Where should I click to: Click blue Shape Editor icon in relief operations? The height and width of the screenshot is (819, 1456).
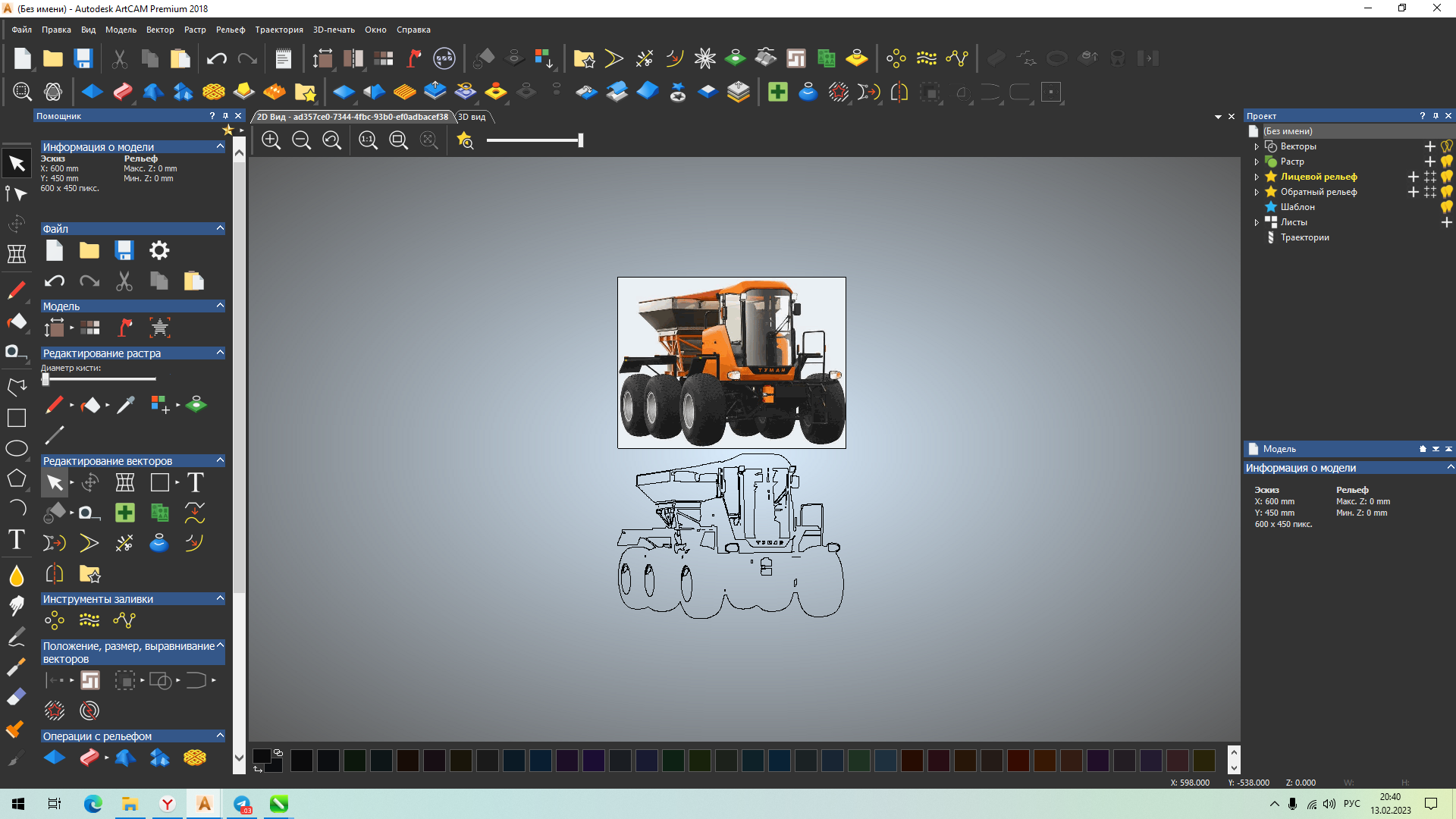tap(55, 758)
